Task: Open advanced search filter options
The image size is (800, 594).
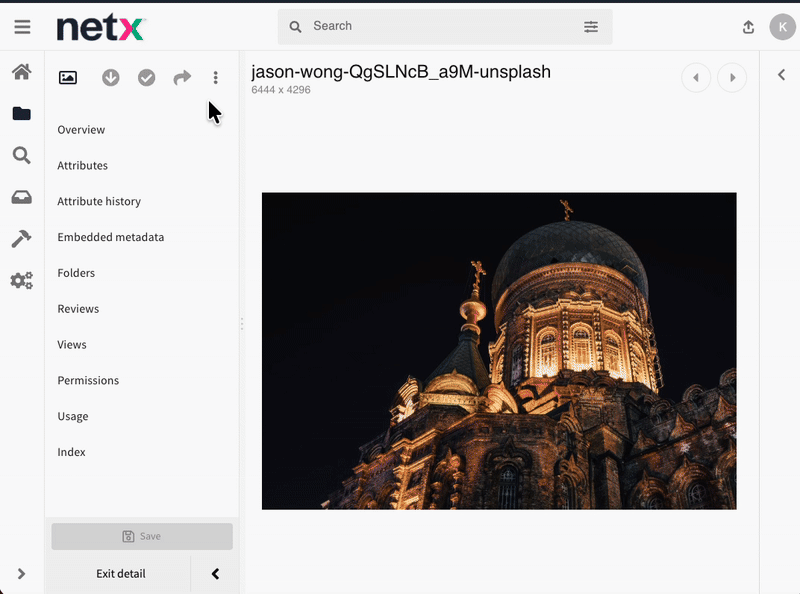Action: pyautogui.click(x=591, y=27)
